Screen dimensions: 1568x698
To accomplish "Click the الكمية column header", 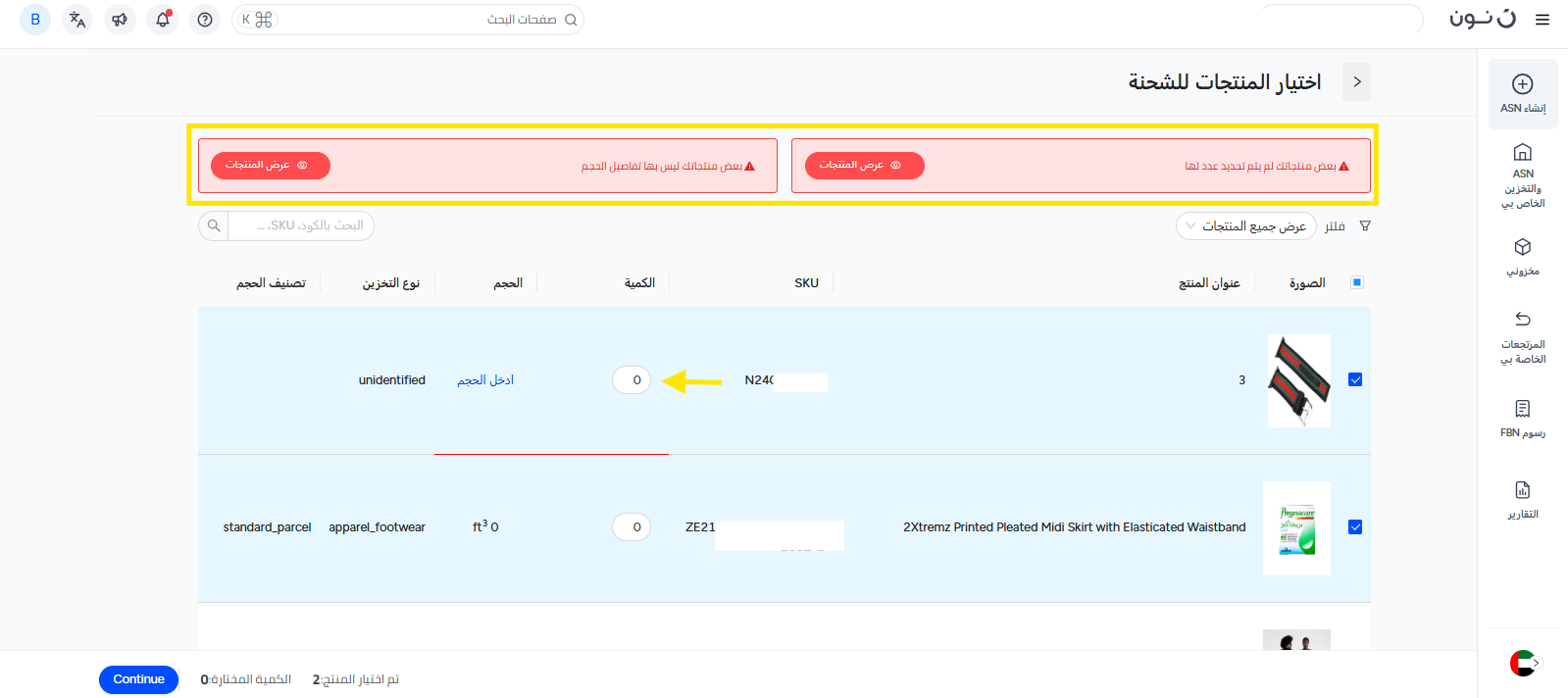I will coord(639,283).
